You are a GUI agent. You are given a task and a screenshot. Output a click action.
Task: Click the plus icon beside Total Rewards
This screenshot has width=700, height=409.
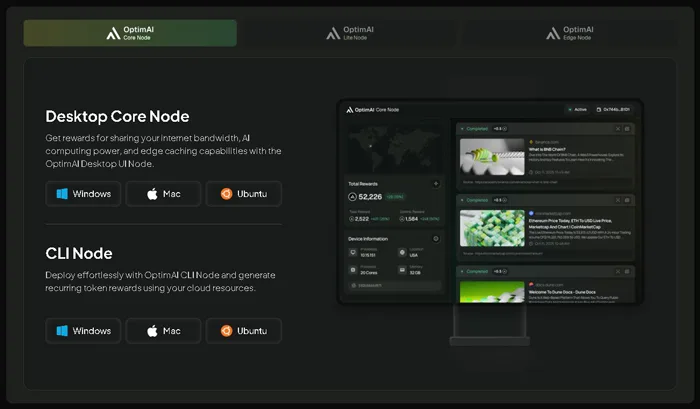(436, 184)
